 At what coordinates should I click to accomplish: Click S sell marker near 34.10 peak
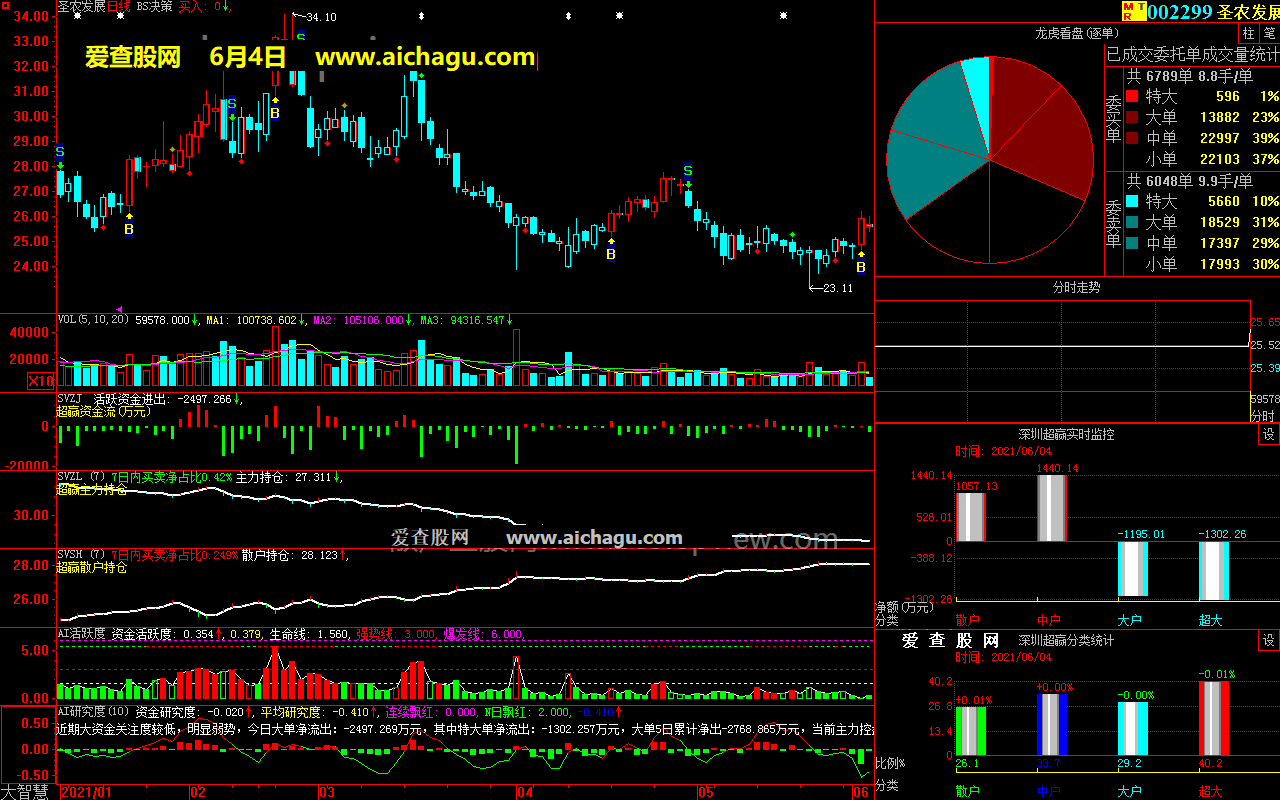coord(301,38)
